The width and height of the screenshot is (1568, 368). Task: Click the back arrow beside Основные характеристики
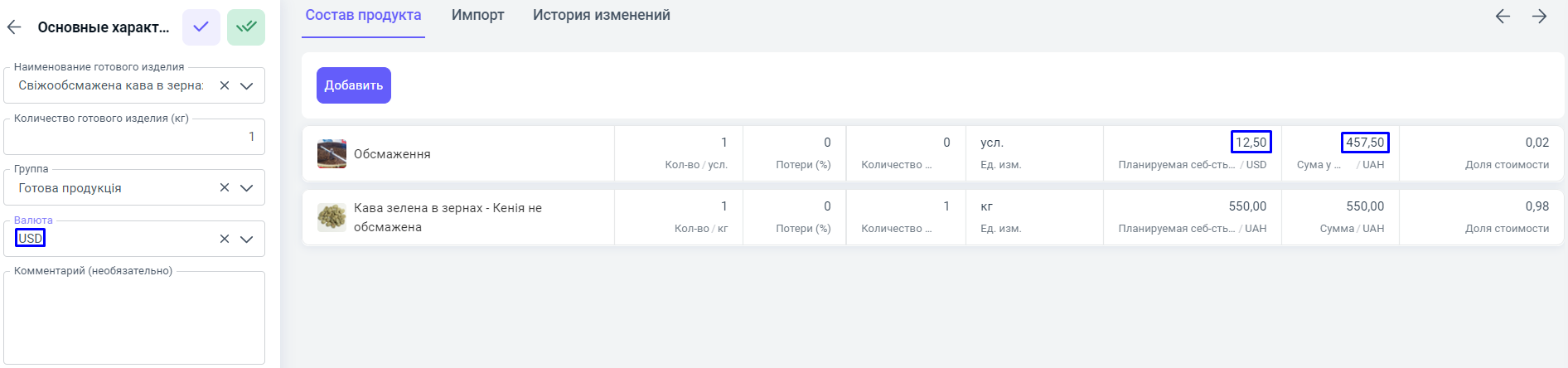click(x=14, y=27)
